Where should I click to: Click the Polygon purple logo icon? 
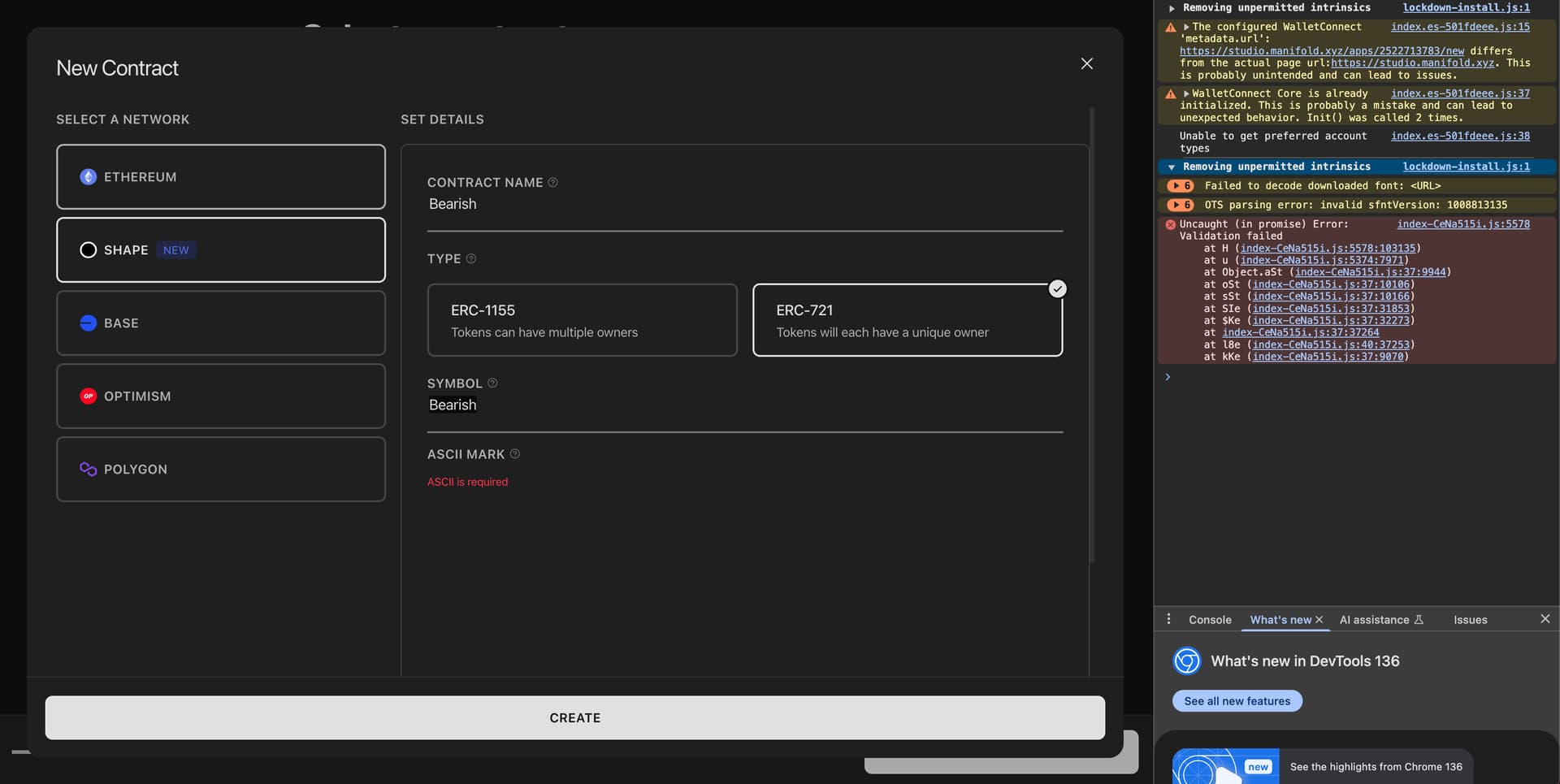coord(89,470)
